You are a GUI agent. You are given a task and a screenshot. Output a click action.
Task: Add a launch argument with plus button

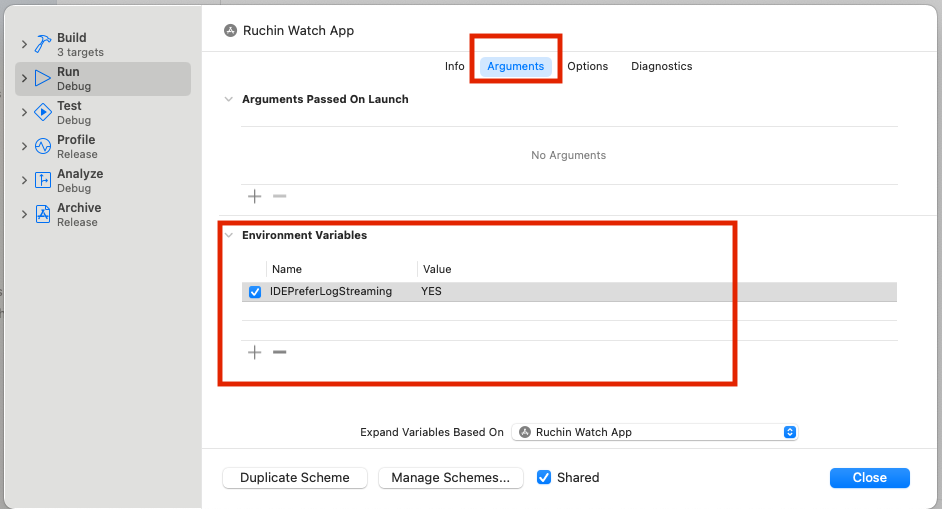tap(255, 196)
